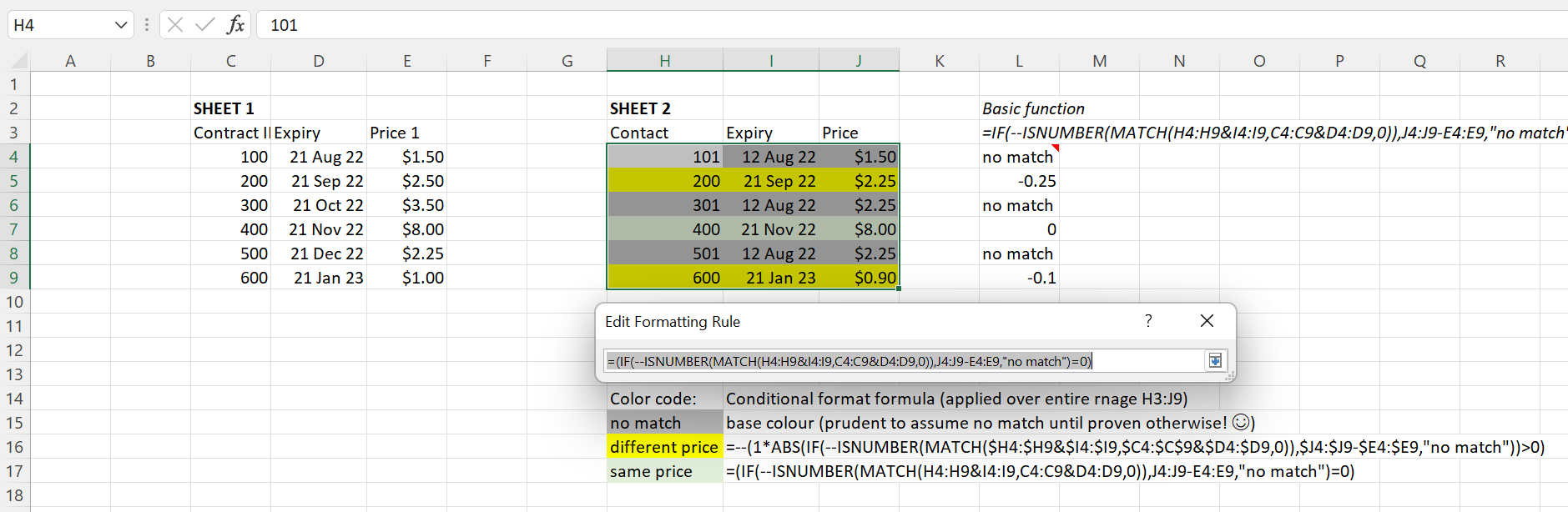Click the rule formula field in dialog
The width and height of the screenshot is (1568, 512).
[901, 361]
